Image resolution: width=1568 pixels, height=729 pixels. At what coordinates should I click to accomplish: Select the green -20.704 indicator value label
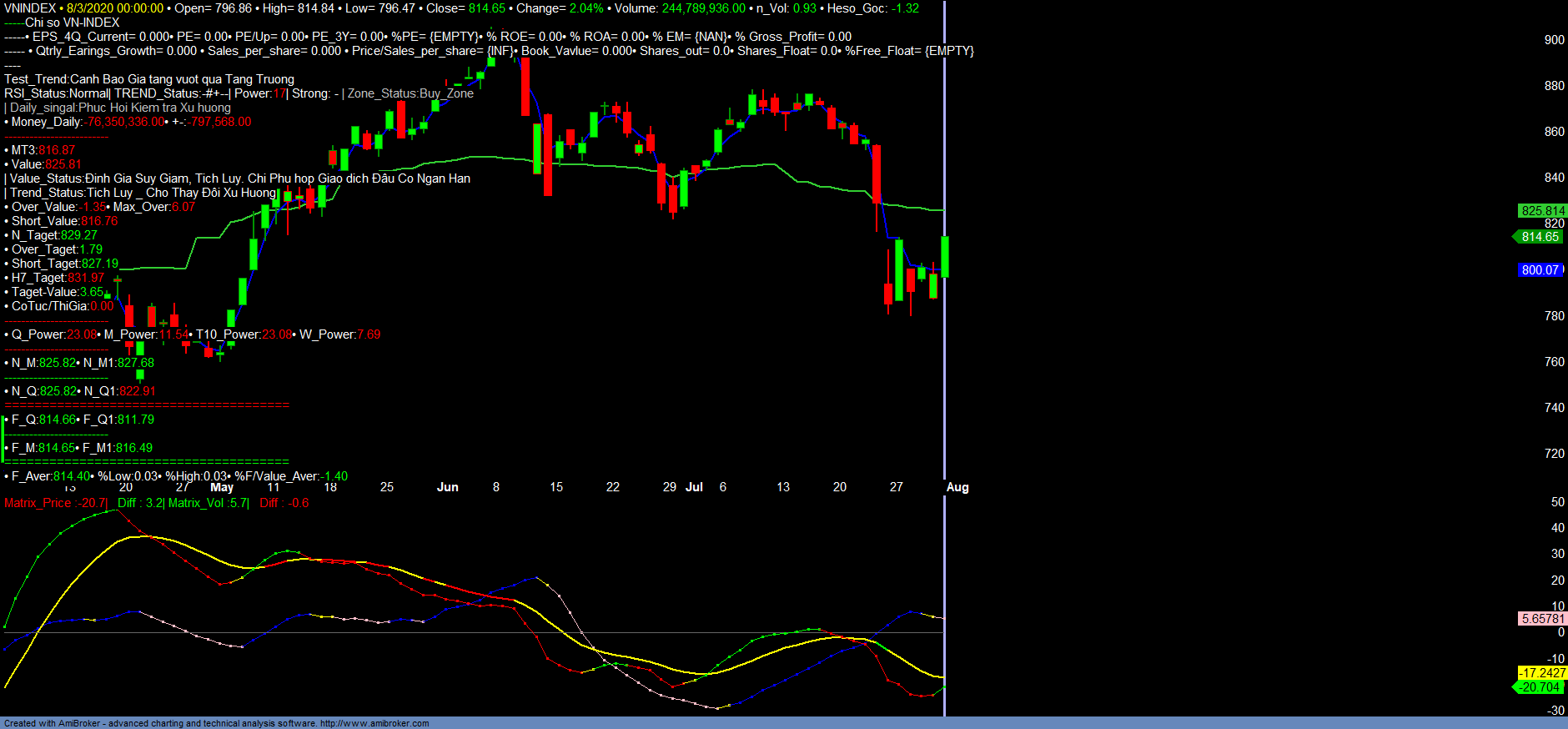point(1539,687)
